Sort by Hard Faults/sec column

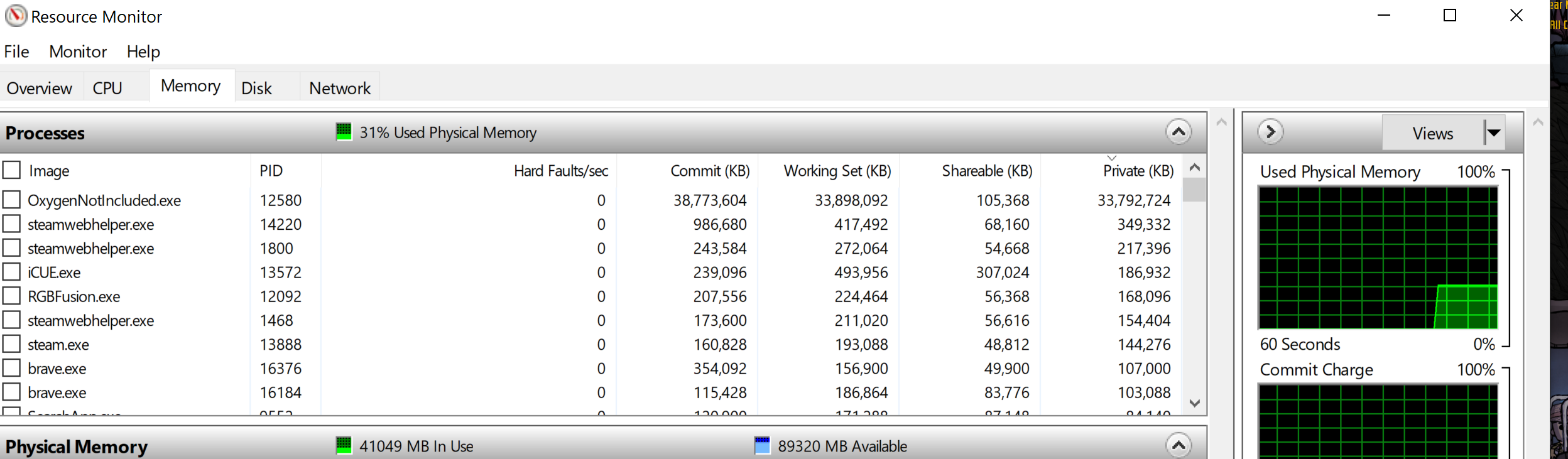pyautogui.click(x=561, y=171)
